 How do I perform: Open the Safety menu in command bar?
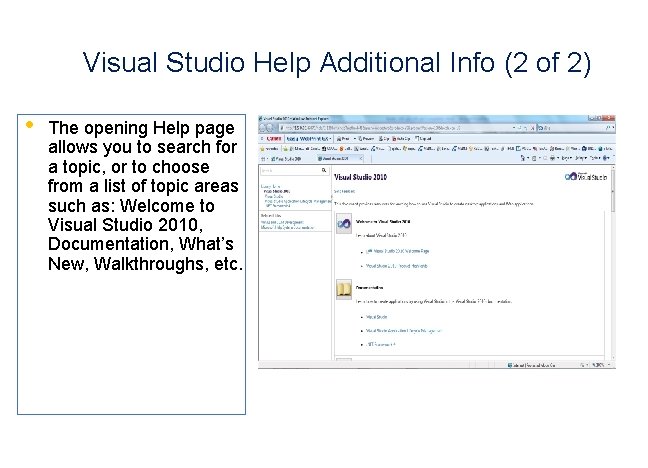click(x=580, y=158)
